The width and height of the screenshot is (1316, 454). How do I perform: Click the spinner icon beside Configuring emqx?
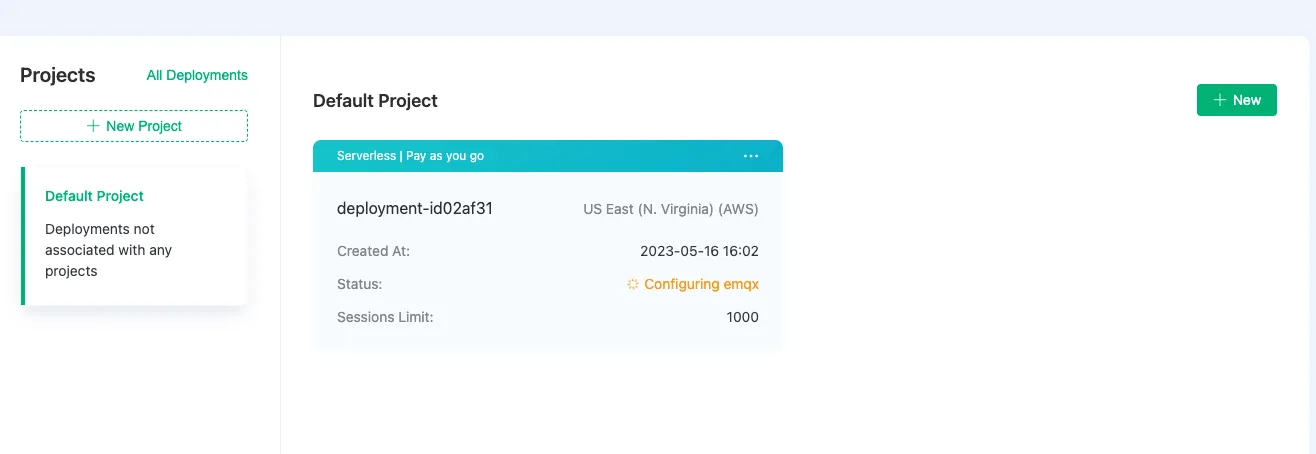[x=633, y=284]
